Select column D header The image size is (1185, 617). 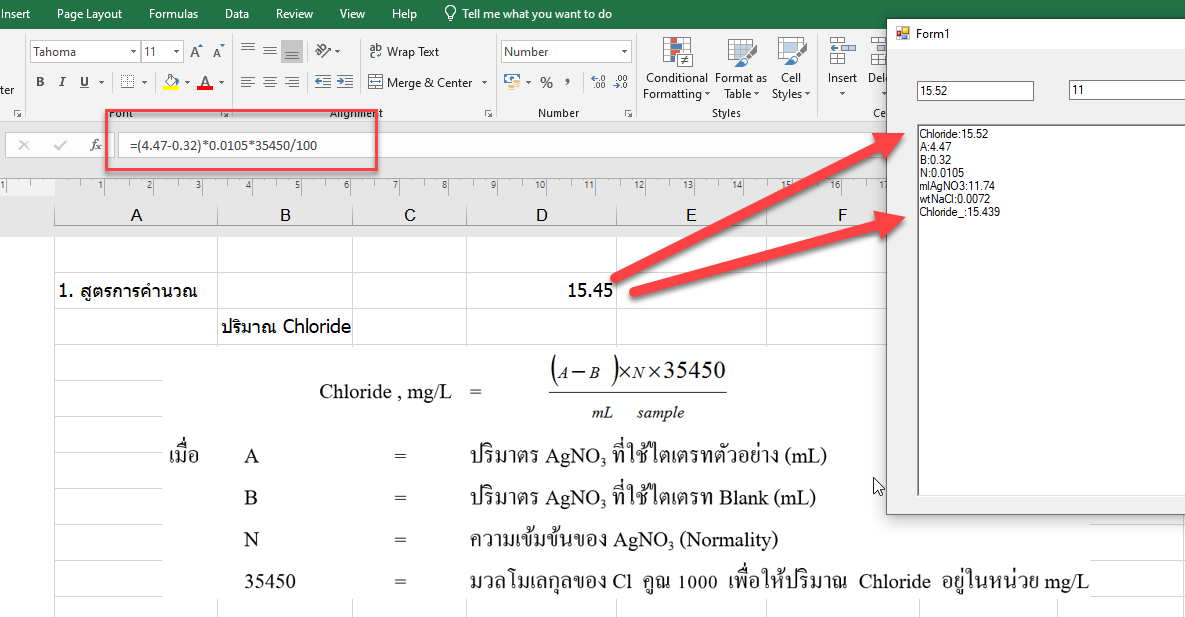[541, 215]
